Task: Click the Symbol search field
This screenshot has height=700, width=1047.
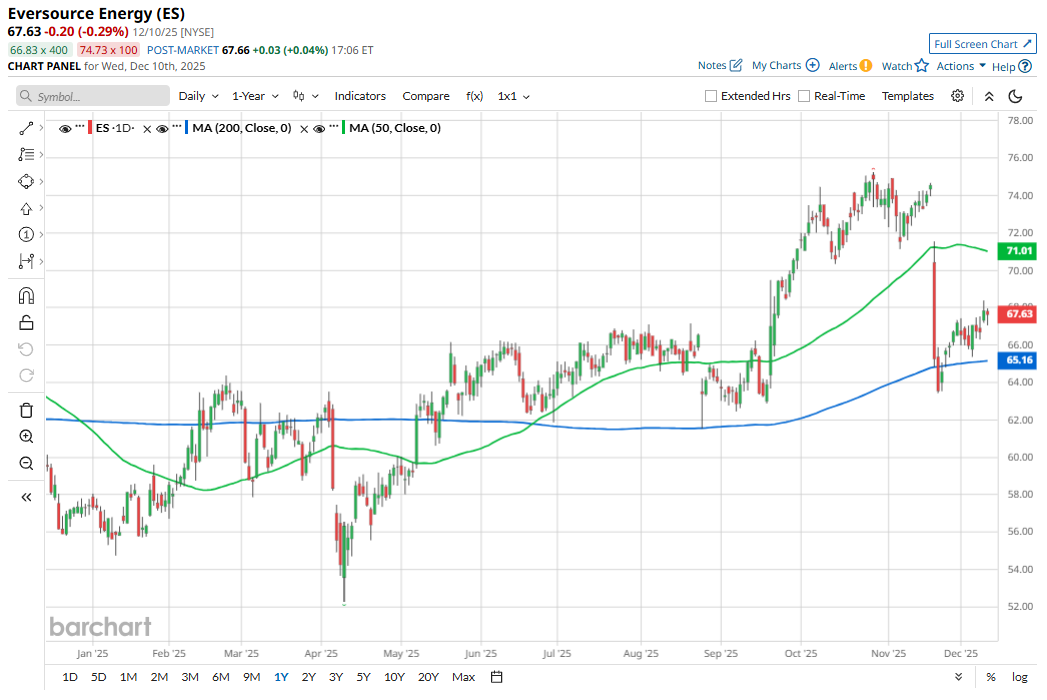Action: [93, 96]
